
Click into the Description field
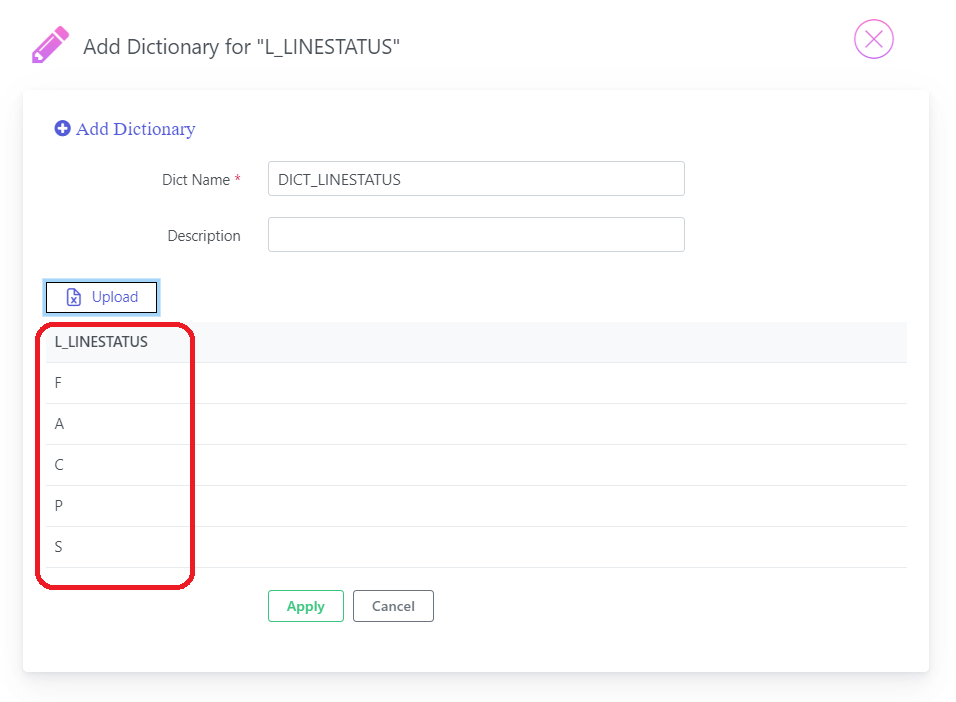476,235
